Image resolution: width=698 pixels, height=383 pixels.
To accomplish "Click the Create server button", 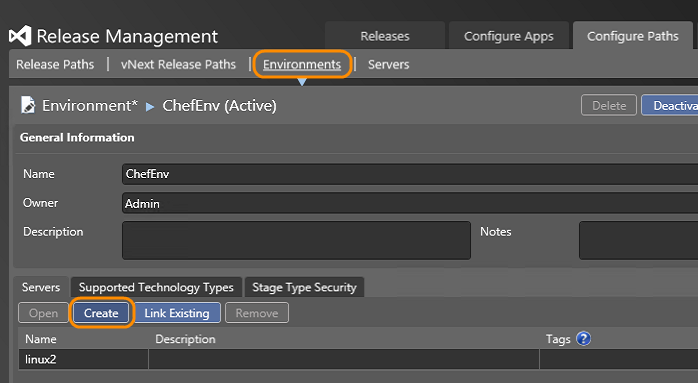I will pos(101,313).
